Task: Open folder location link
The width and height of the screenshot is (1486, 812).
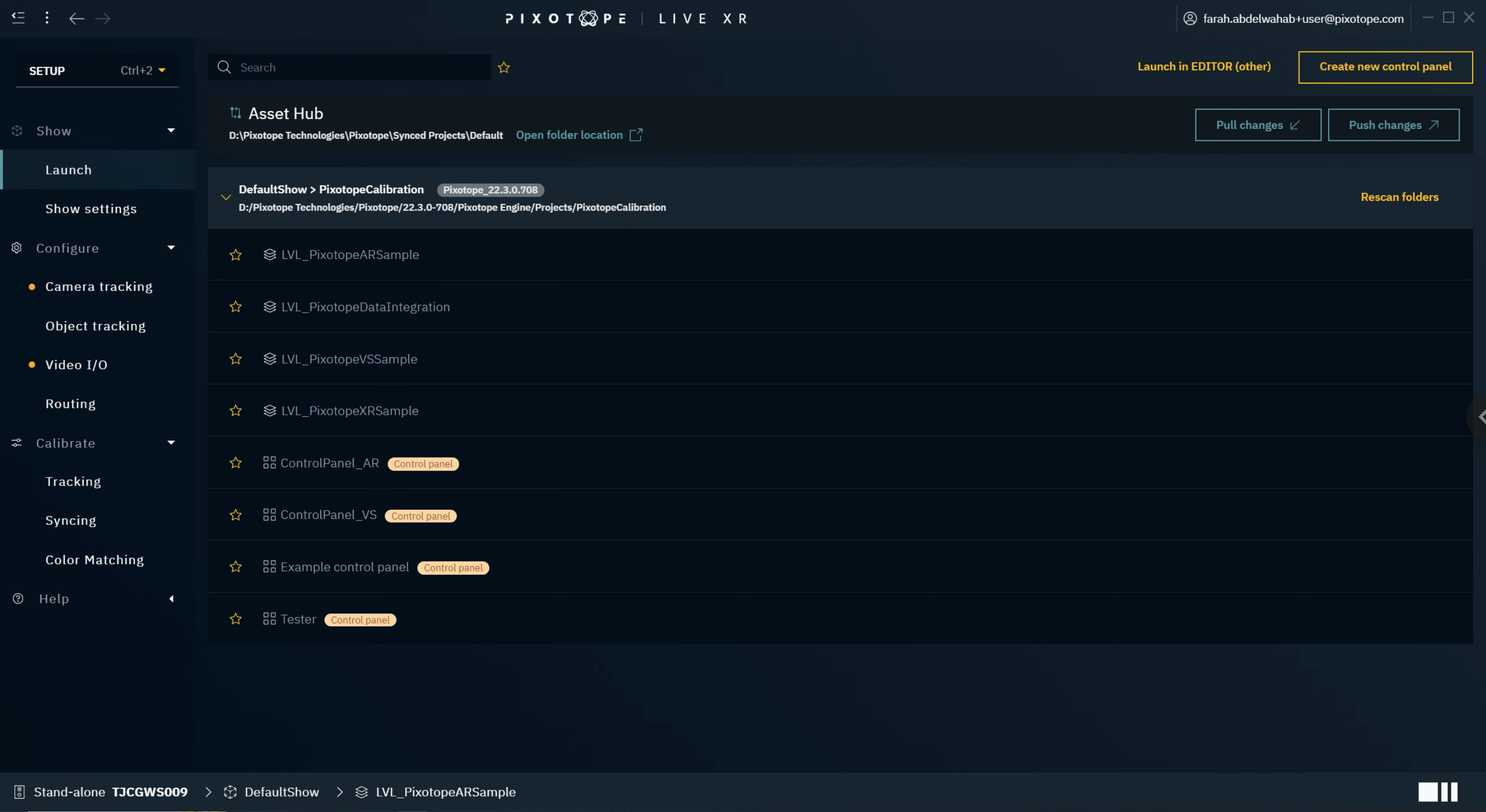Action: tap(569, 134)
